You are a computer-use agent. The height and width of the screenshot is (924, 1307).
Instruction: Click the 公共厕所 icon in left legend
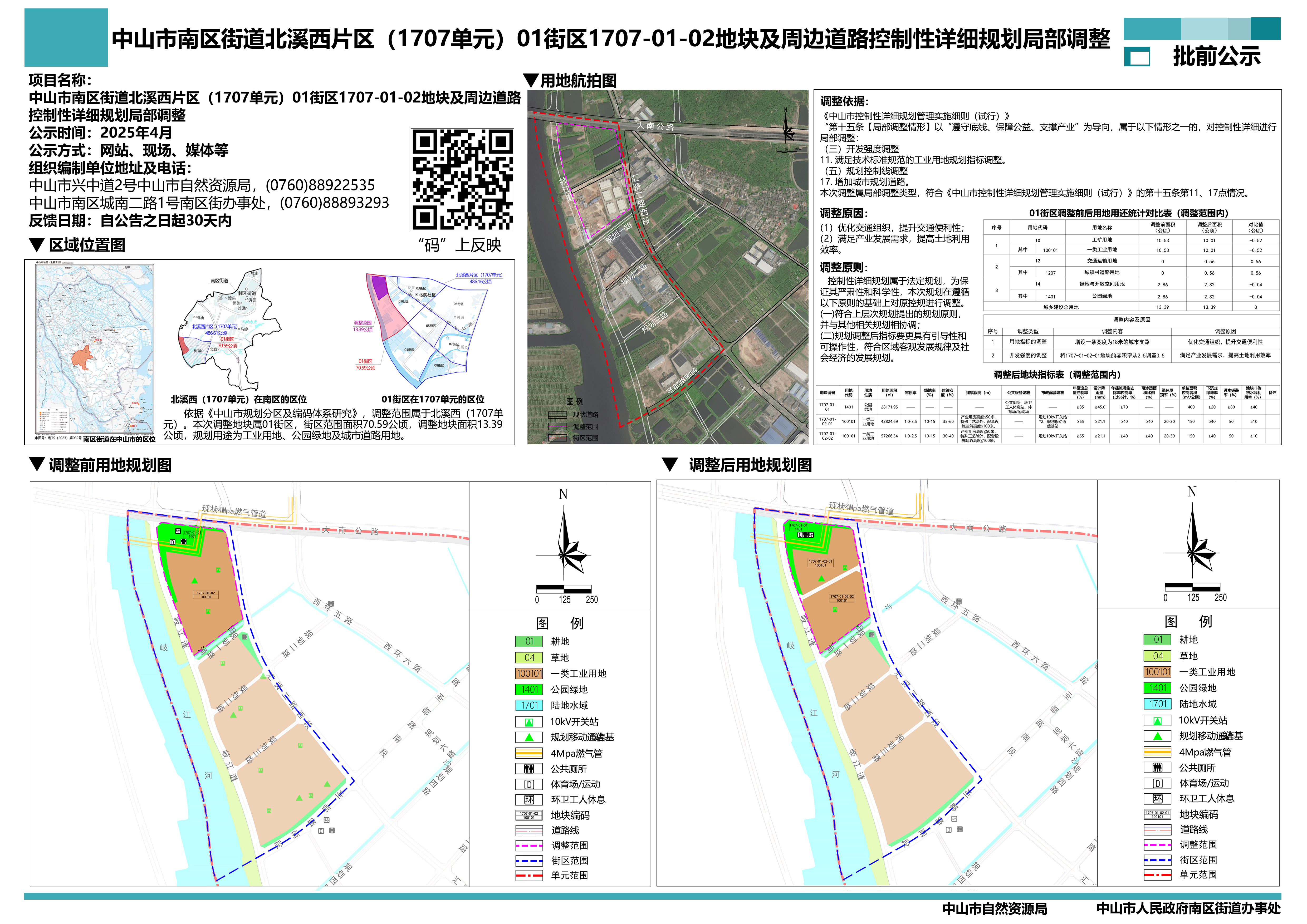(x=528, y=769)
